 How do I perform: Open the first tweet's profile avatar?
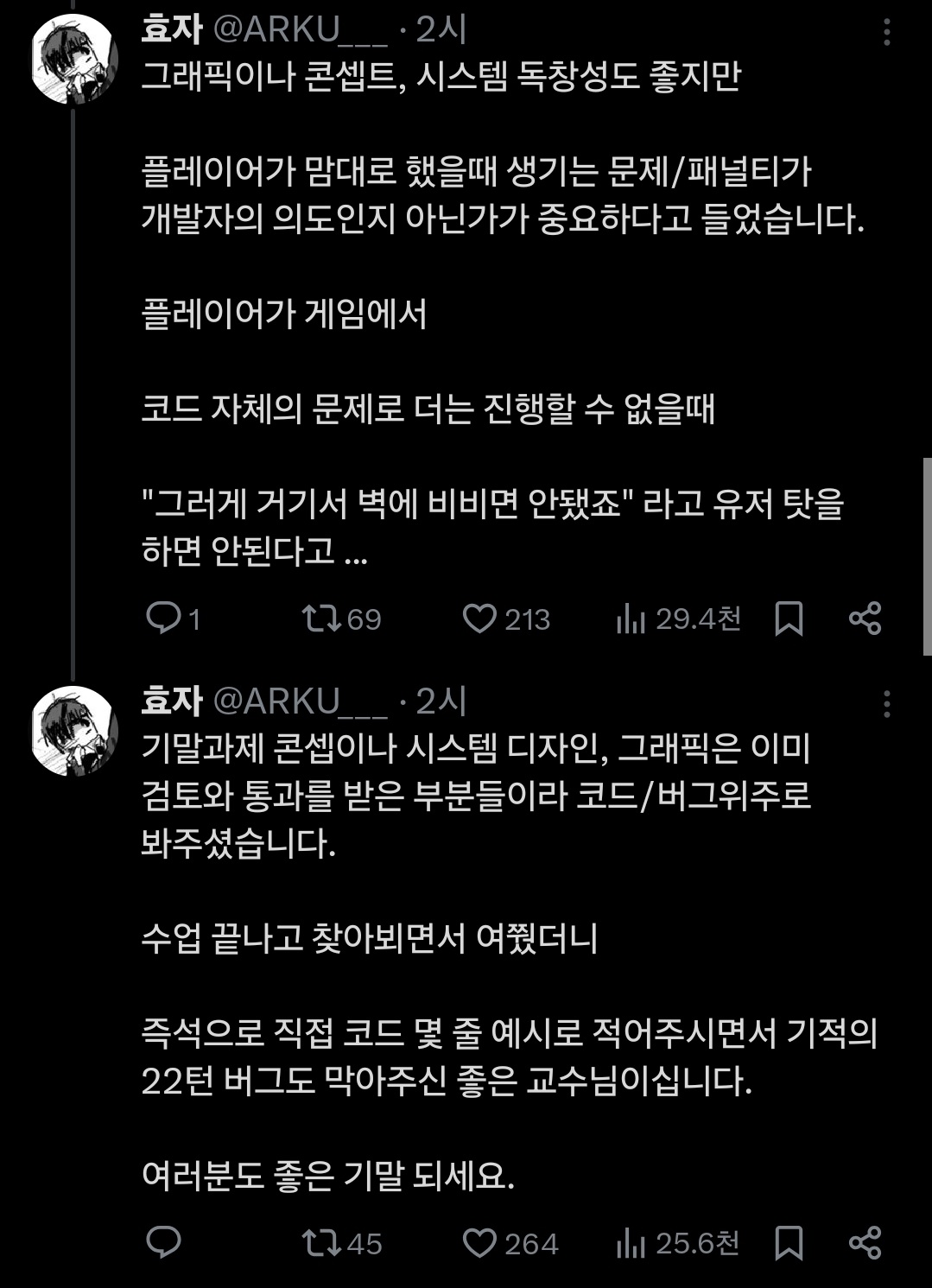click(x=74, y=59)
